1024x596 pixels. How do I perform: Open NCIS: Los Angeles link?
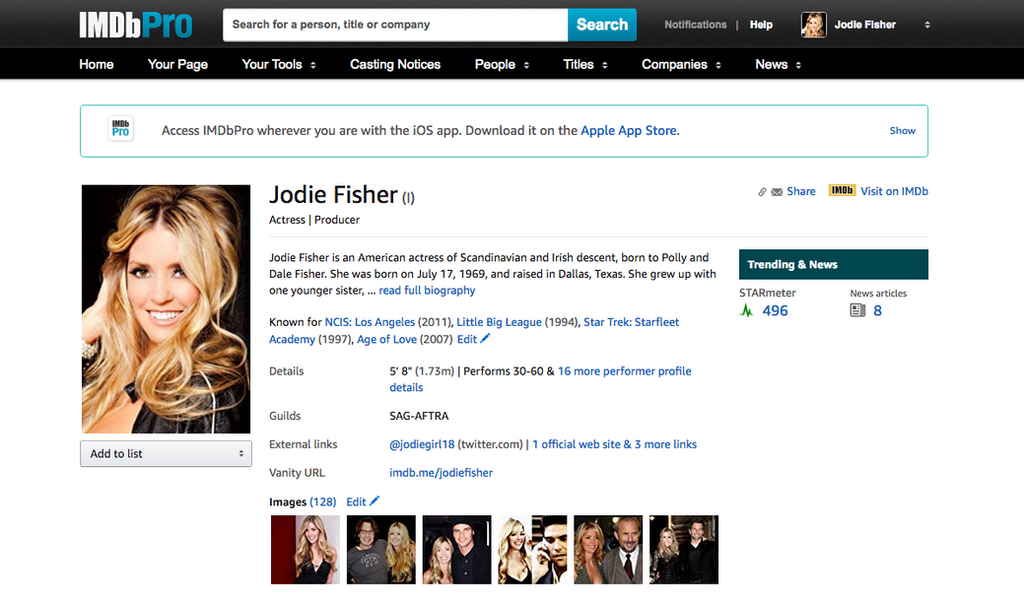click(370, 322)
